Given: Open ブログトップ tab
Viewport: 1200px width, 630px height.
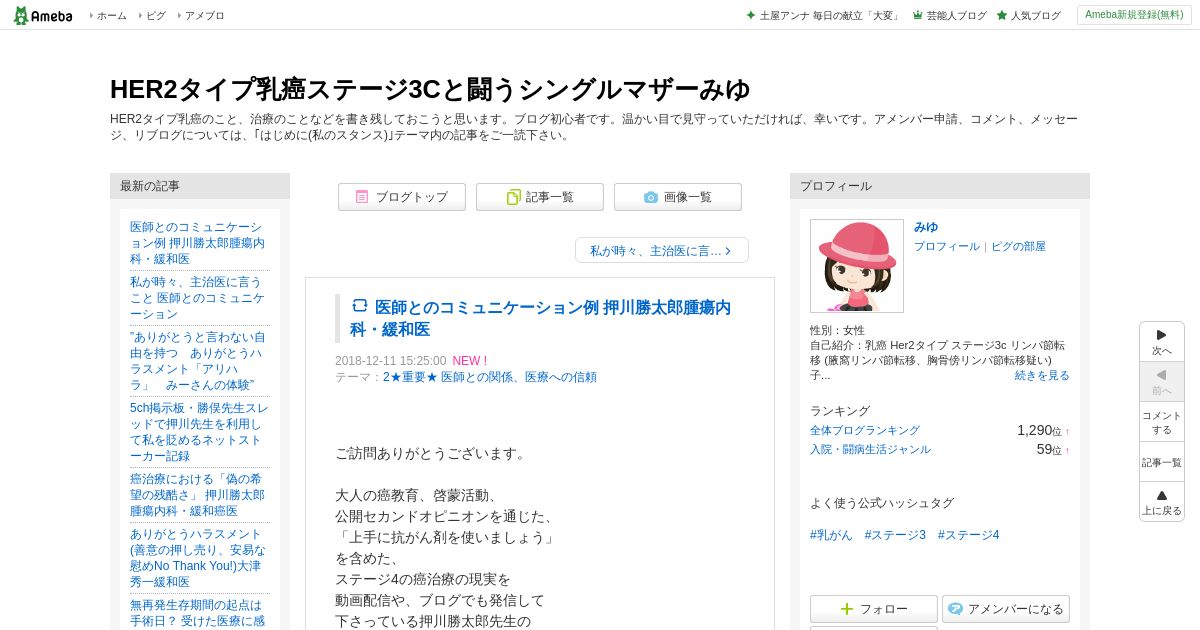Looking at the screenshot, I should tap(402, 197).
